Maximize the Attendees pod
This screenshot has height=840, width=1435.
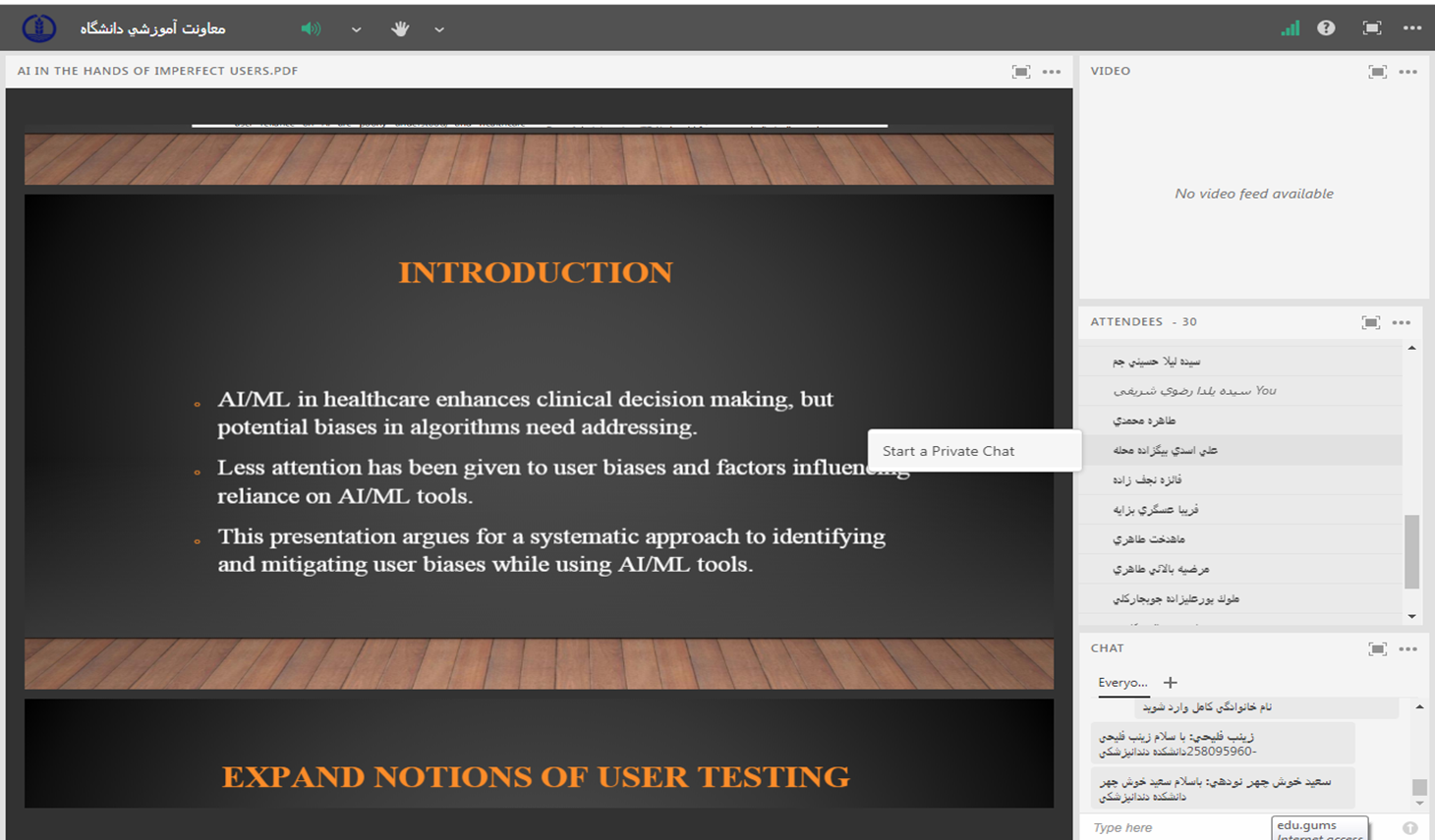[1371, 322]
